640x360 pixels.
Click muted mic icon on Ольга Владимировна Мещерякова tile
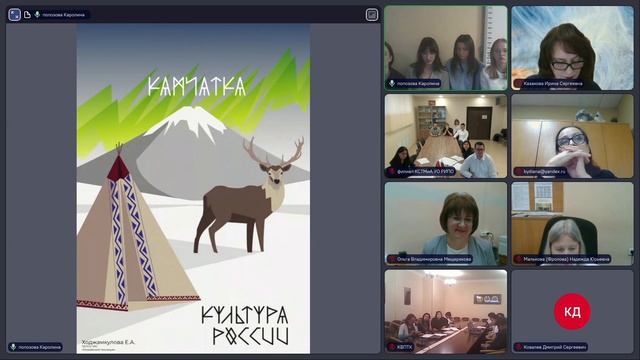click(392, 259)
